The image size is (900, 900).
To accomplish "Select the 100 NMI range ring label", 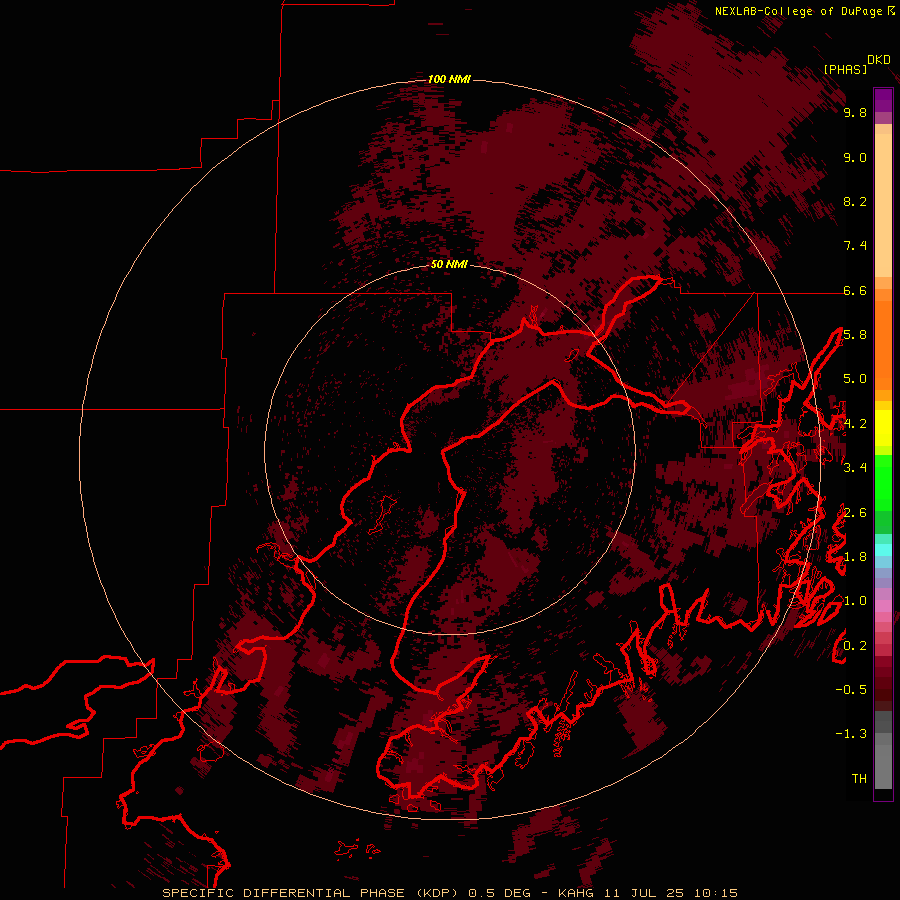I will click(x=449, y=79).
